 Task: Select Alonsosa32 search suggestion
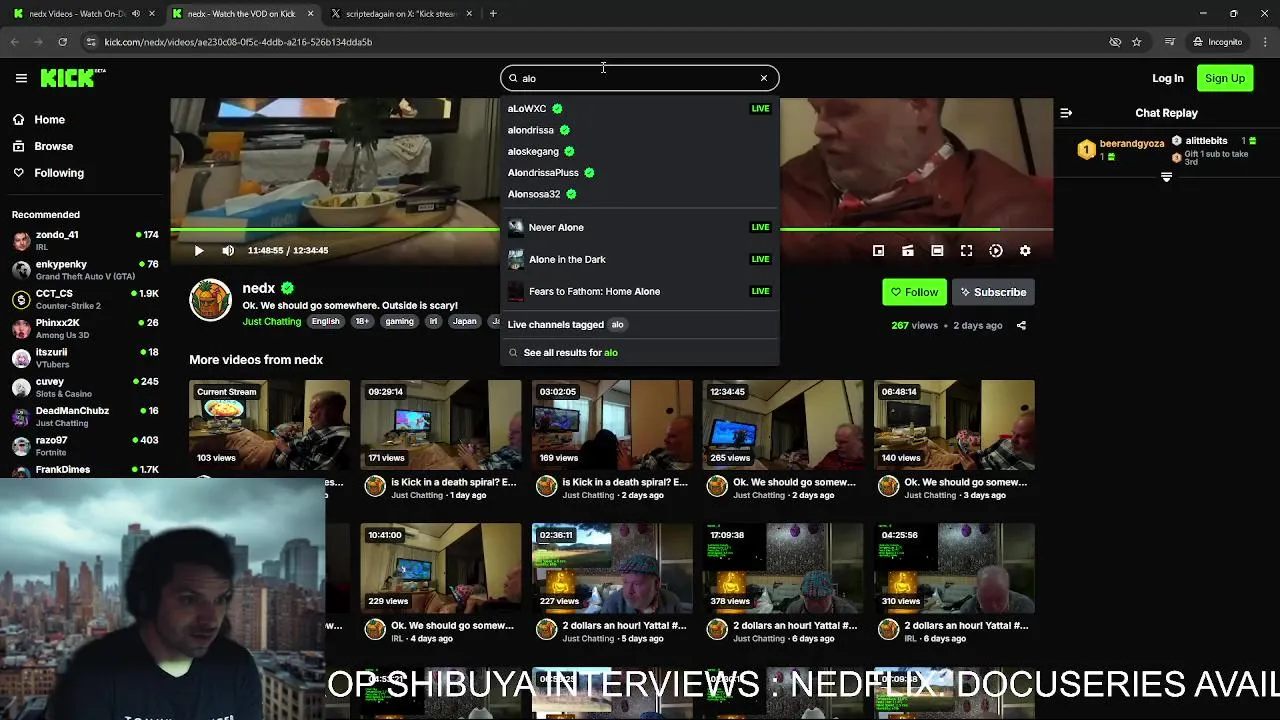(x=639, y=194)
